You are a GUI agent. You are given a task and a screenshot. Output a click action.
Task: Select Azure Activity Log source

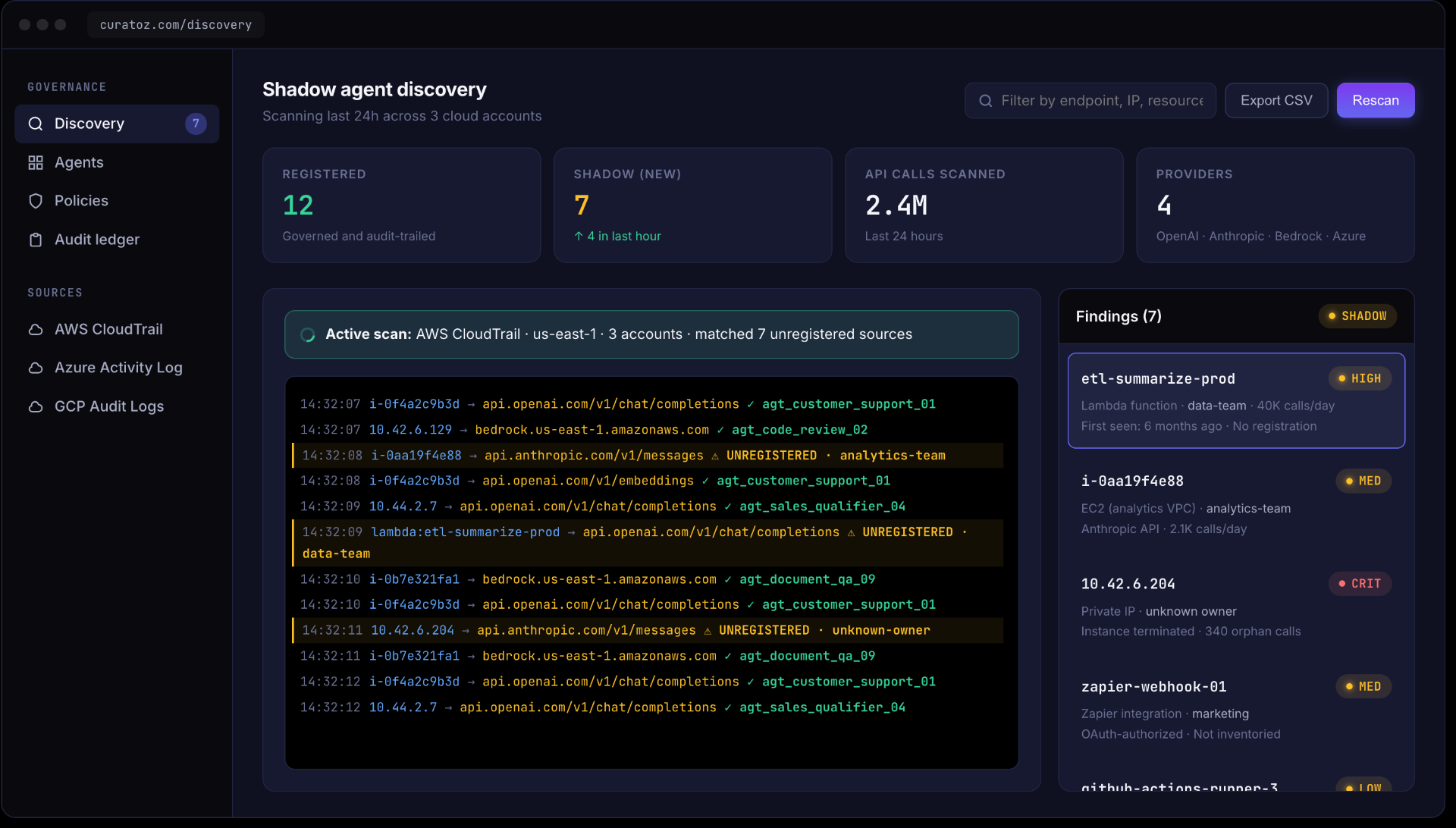click(x=117, y=368)
